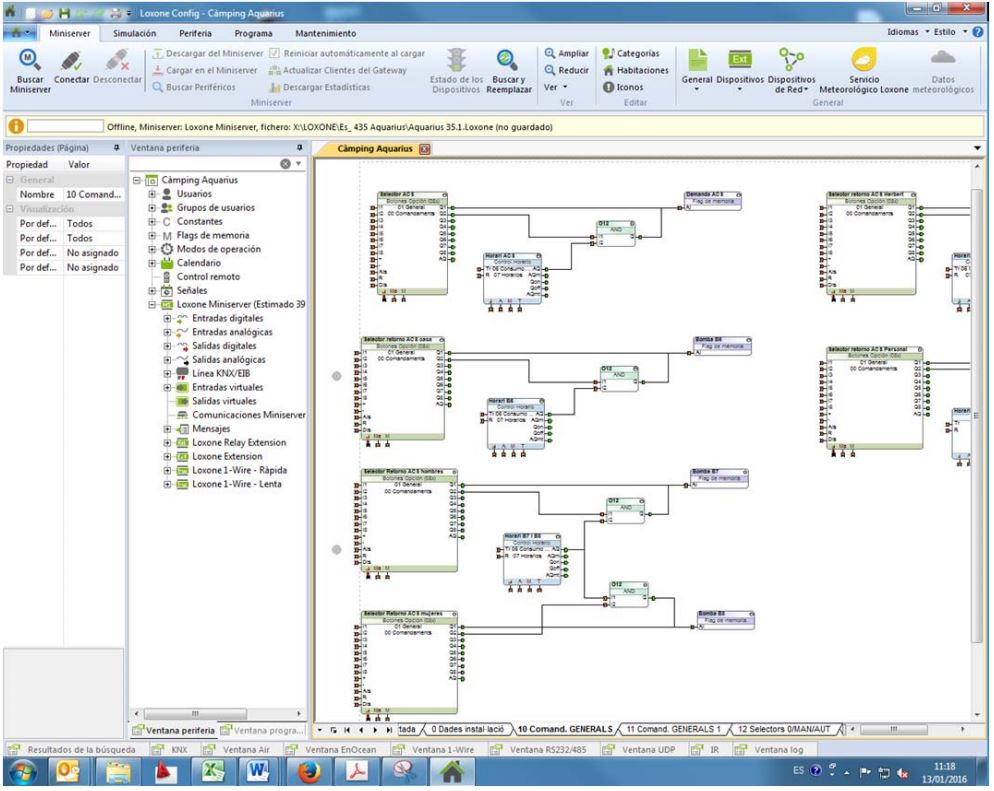994x791 pixels.
Task: Open Habitaciones editor
Action: coord(635,70)
